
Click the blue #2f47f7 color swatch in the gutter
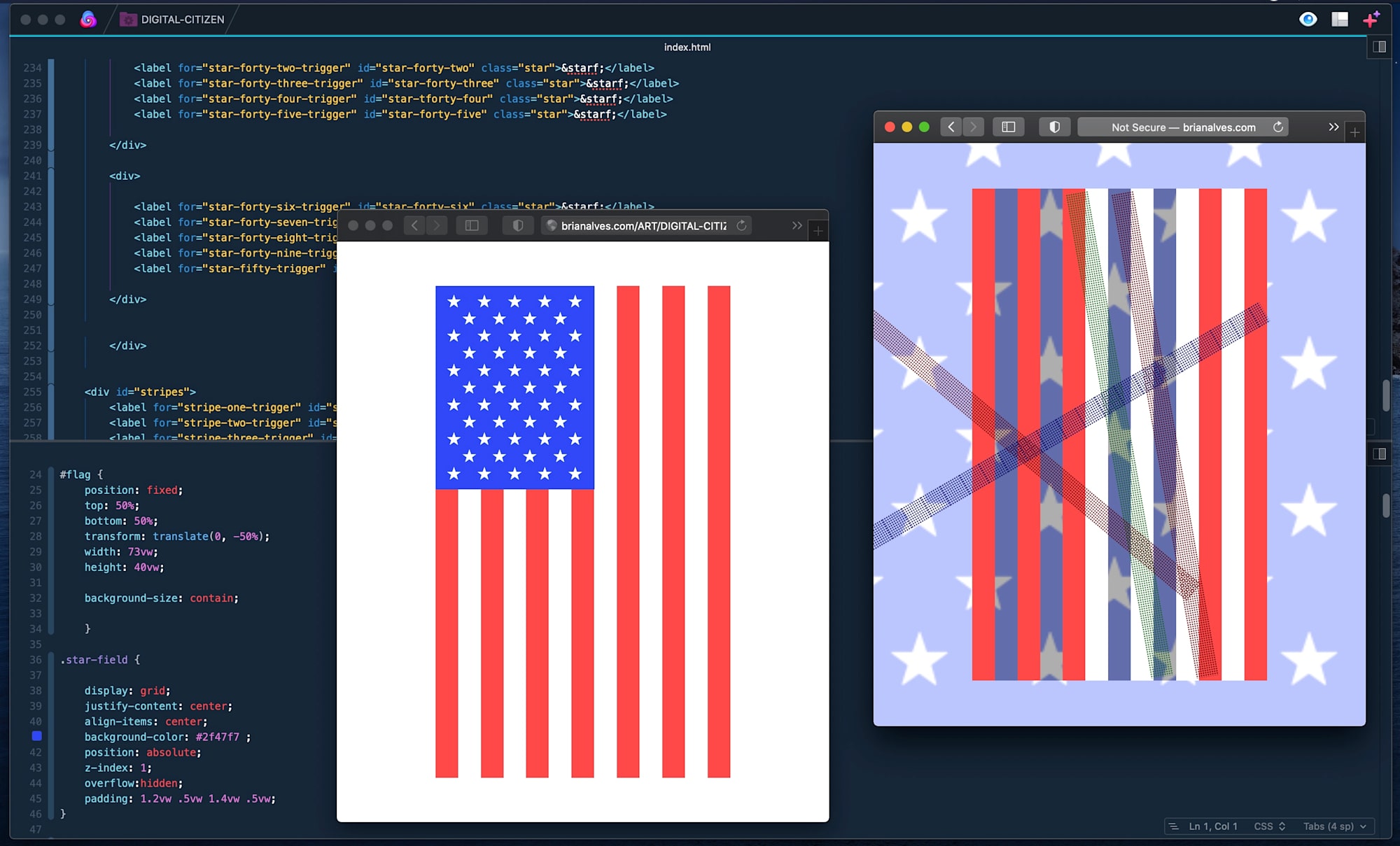[x=37, y=735]
